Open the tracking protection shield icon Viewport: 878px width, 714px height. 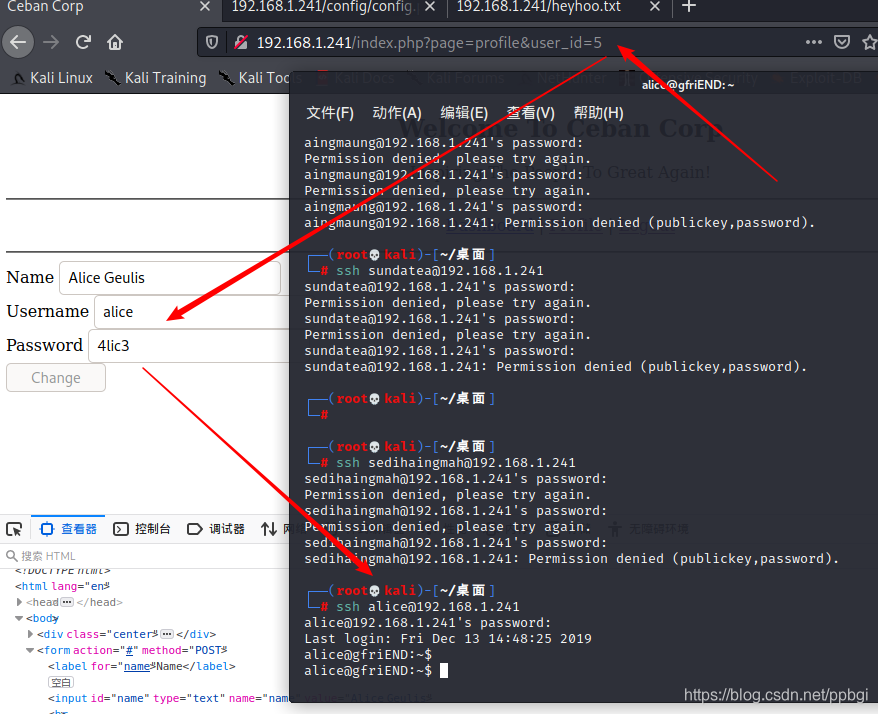[212, 43]
